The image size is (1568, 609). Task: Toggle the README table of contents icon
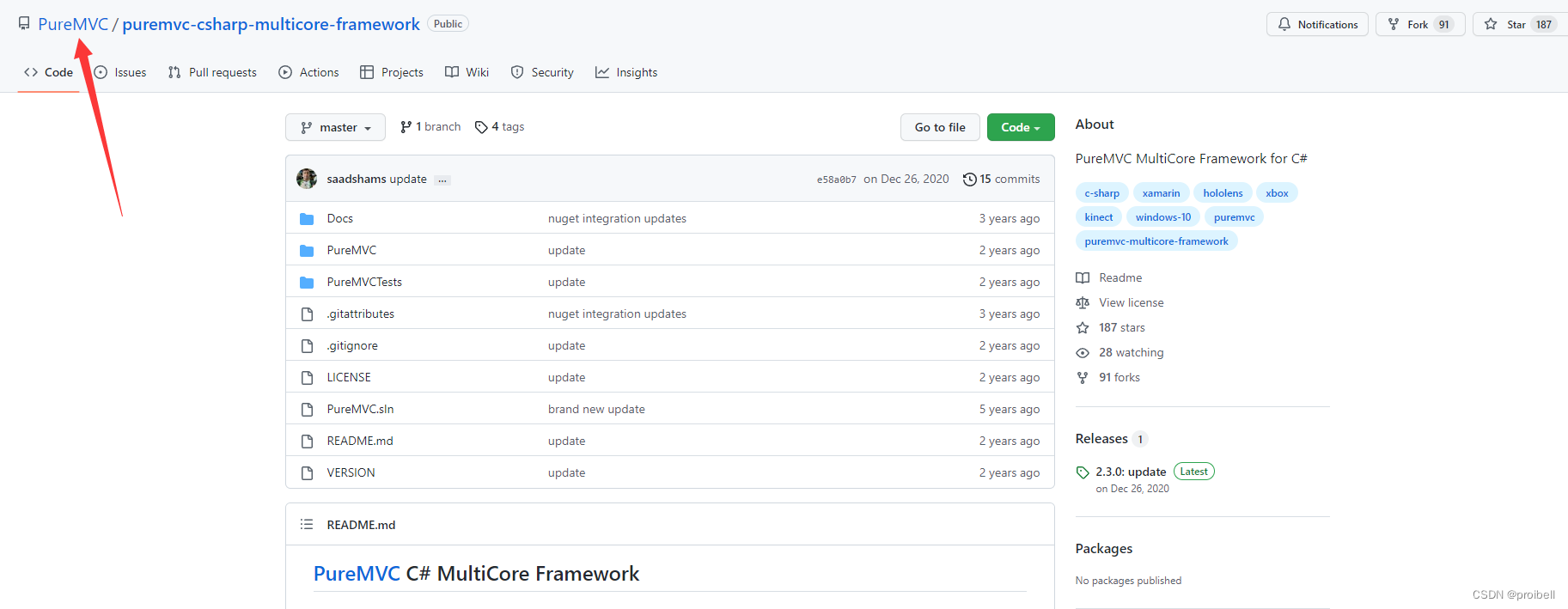(x=307, y=524)
